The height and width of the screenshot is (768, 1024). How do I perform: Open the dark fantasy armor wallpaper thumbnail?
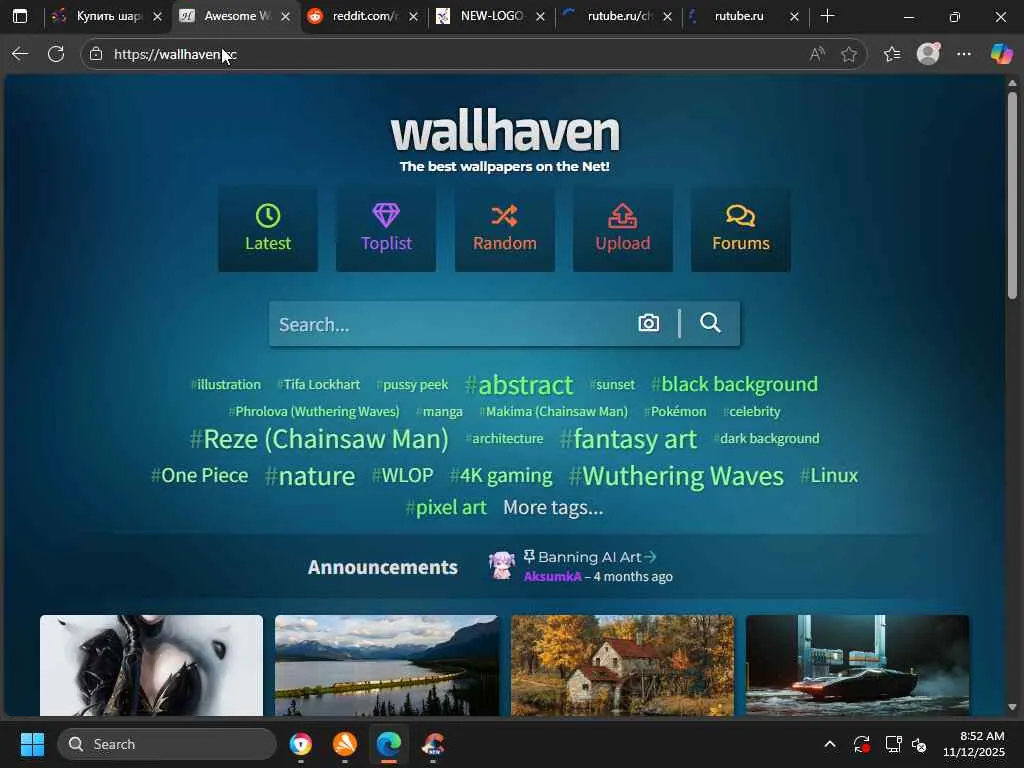152,665
